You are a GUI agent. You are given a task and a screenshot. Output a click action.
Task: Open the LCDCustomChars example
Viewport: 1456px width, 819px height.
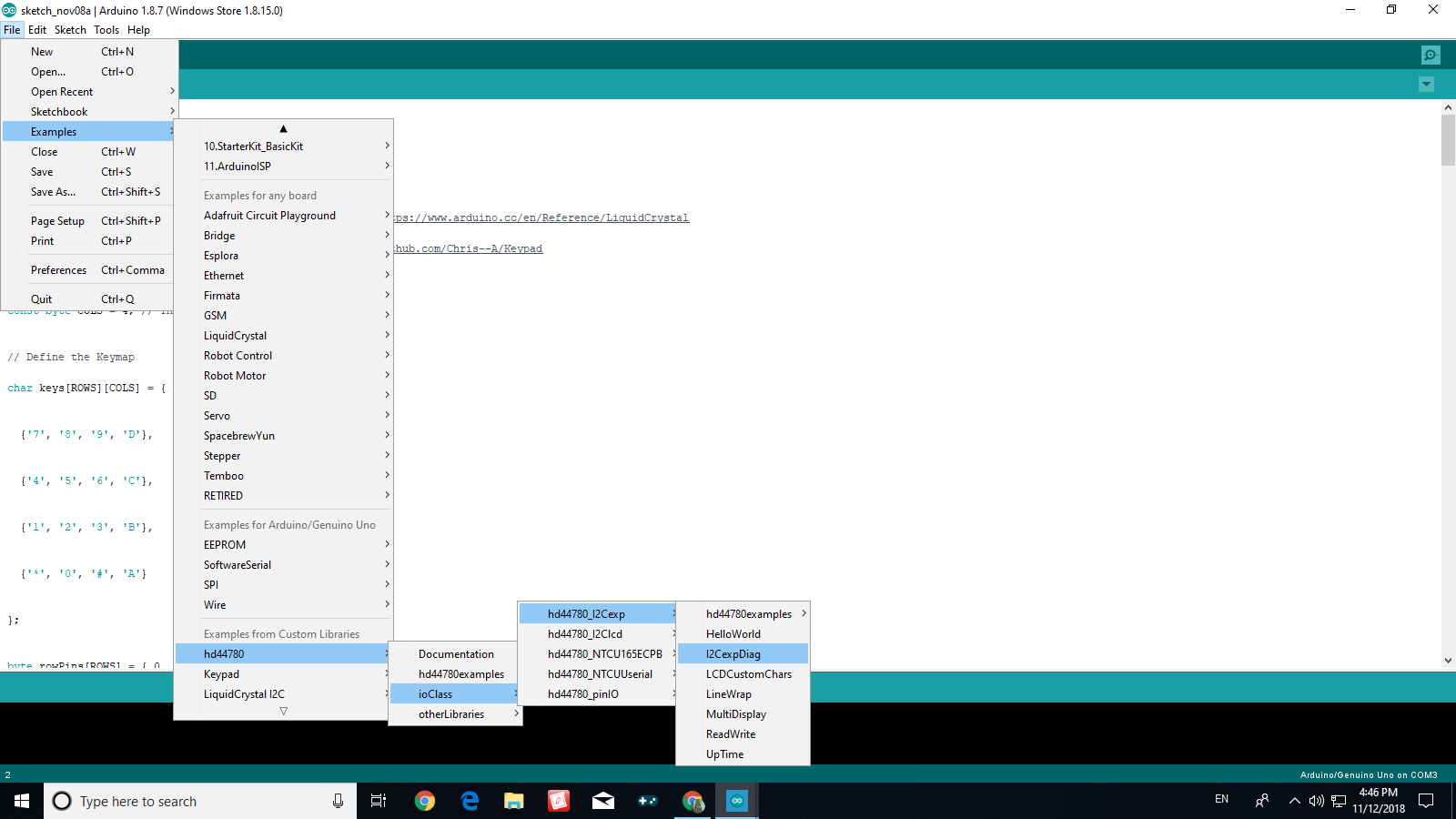click(743, 674)
